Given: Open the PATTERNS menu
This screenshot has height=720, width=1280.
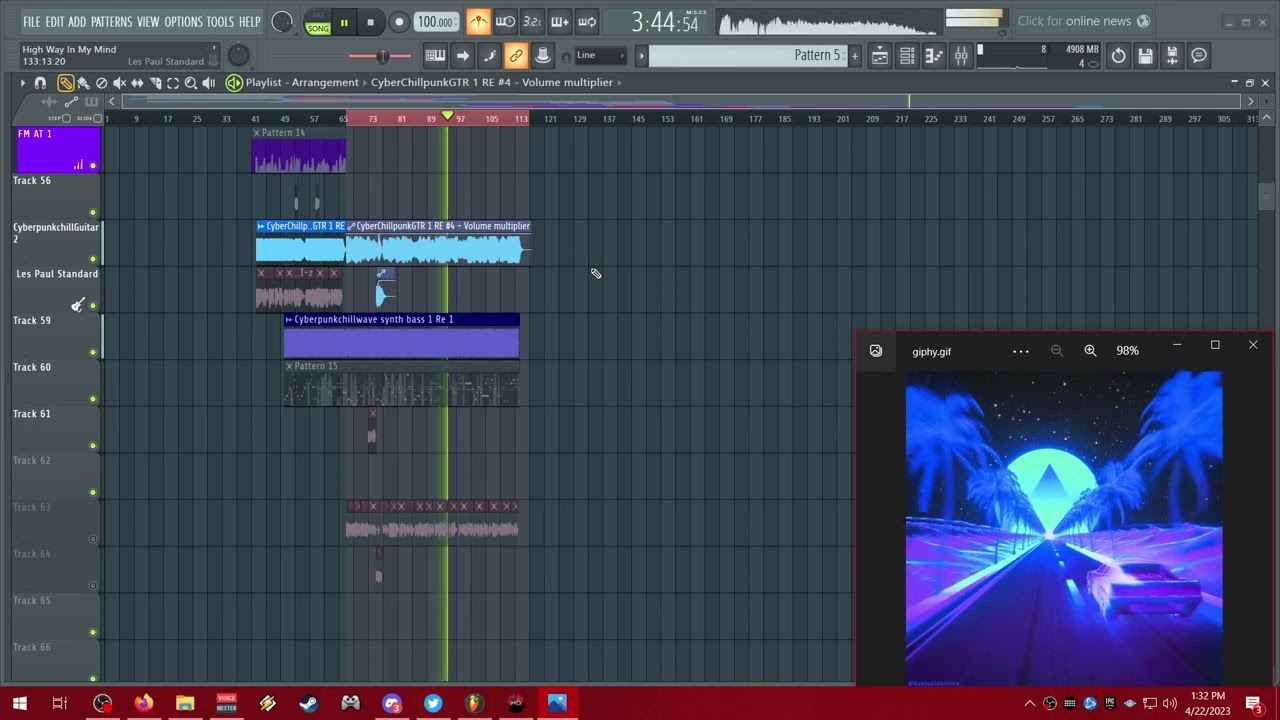Looking at the screenshot, I should (x=111, y=22).
